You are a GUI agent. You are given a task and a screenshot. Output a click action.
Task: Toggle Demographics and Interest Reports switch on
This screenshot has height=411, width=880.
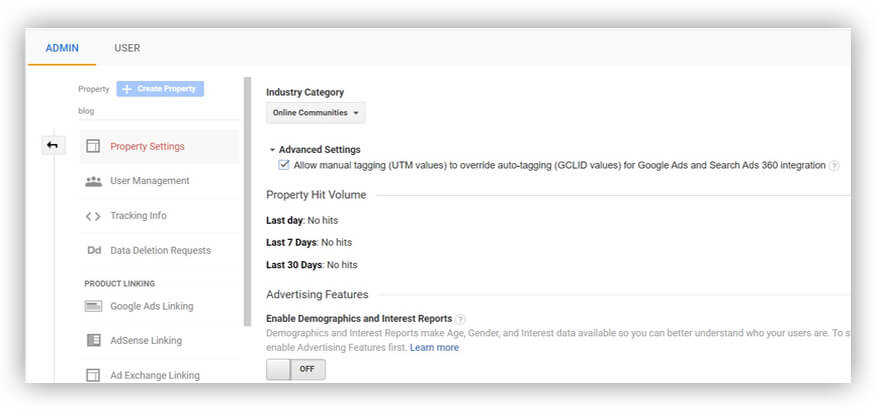[x=296, y=370]
